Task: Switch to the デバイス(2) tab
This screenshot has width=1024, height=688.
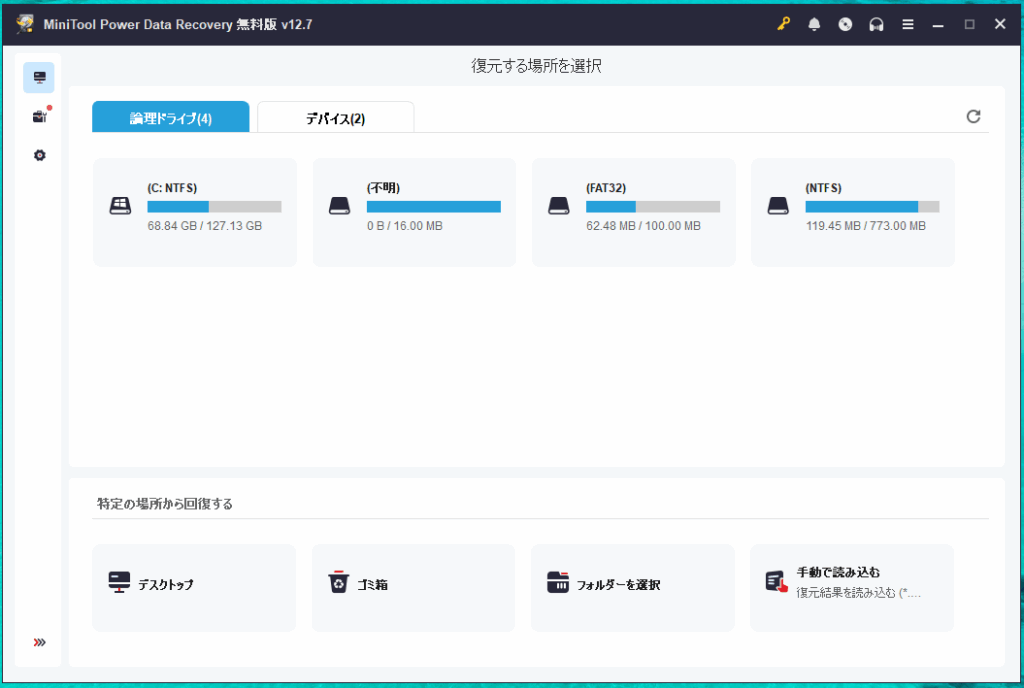Action: (335, 118)
